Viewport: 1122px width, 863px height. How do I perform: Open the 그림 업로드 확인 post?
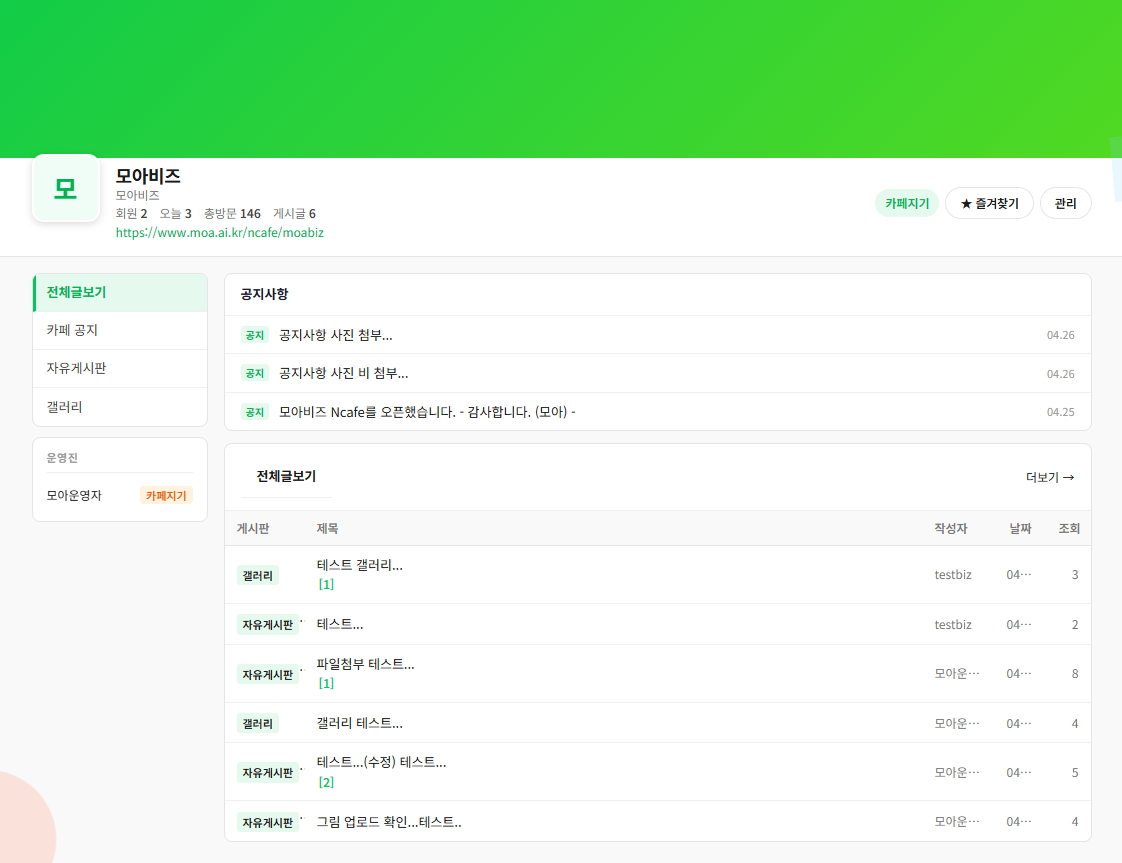(x=388, y=822)
